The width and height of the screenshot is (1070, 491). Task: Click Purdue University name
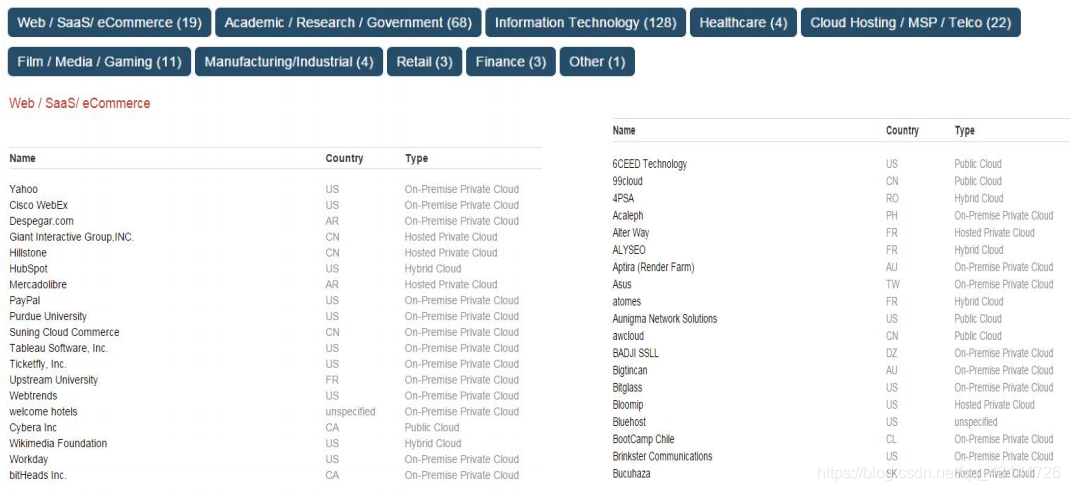pos(48,316)
